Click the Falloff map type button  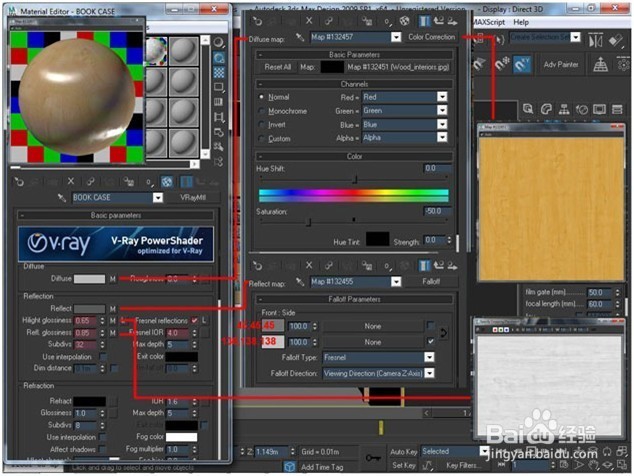[x=431, y=281]
